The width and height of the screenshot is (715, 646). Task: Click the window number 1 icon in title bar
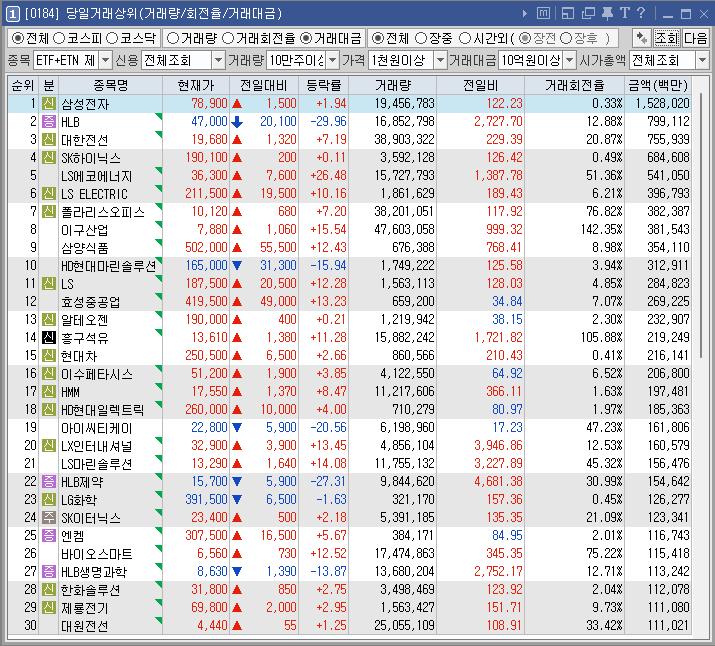coord(13,14)
